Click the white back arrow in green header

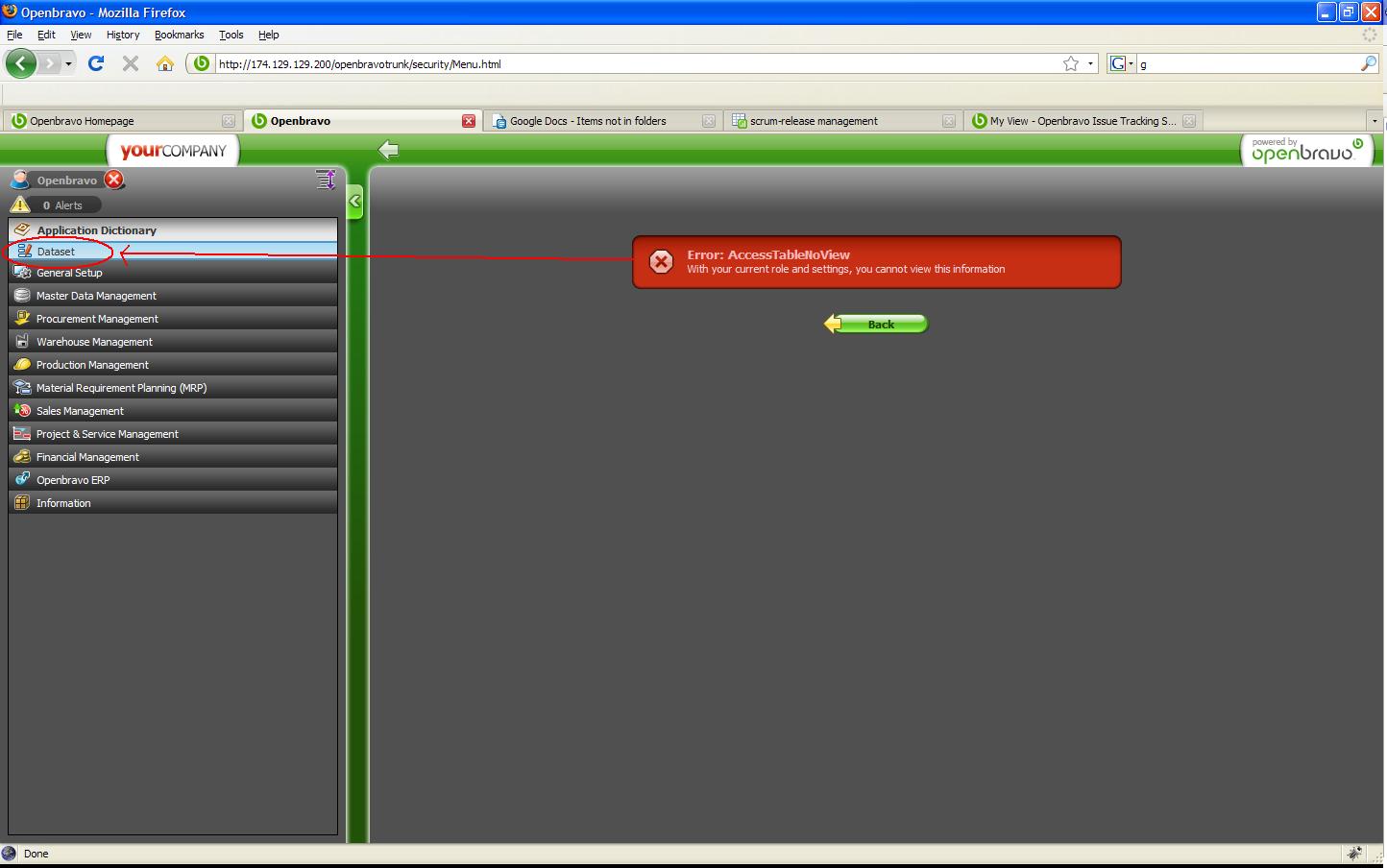point(388,150)
